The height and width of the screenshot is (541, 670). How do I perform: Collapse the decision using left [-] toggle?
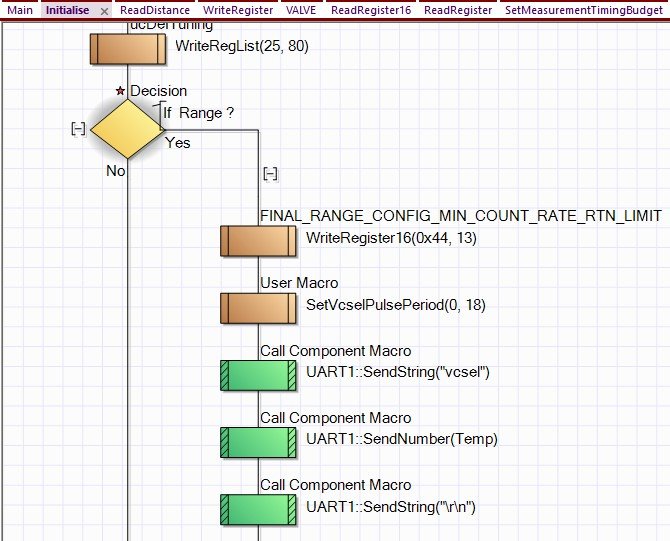tap(77, 129)
